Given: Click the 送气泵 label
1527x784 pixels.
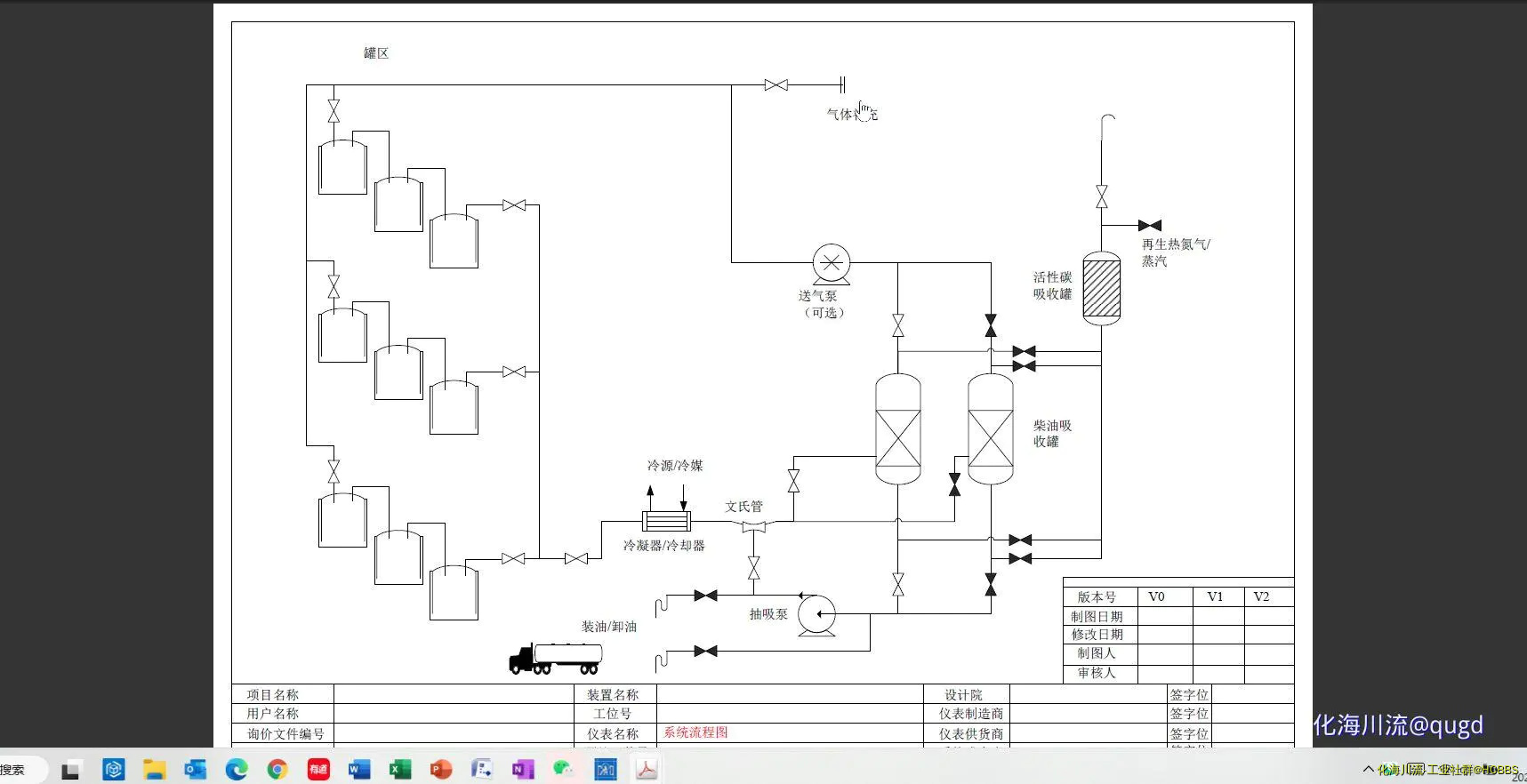Looking at the screenshot, I should point(817,296).
